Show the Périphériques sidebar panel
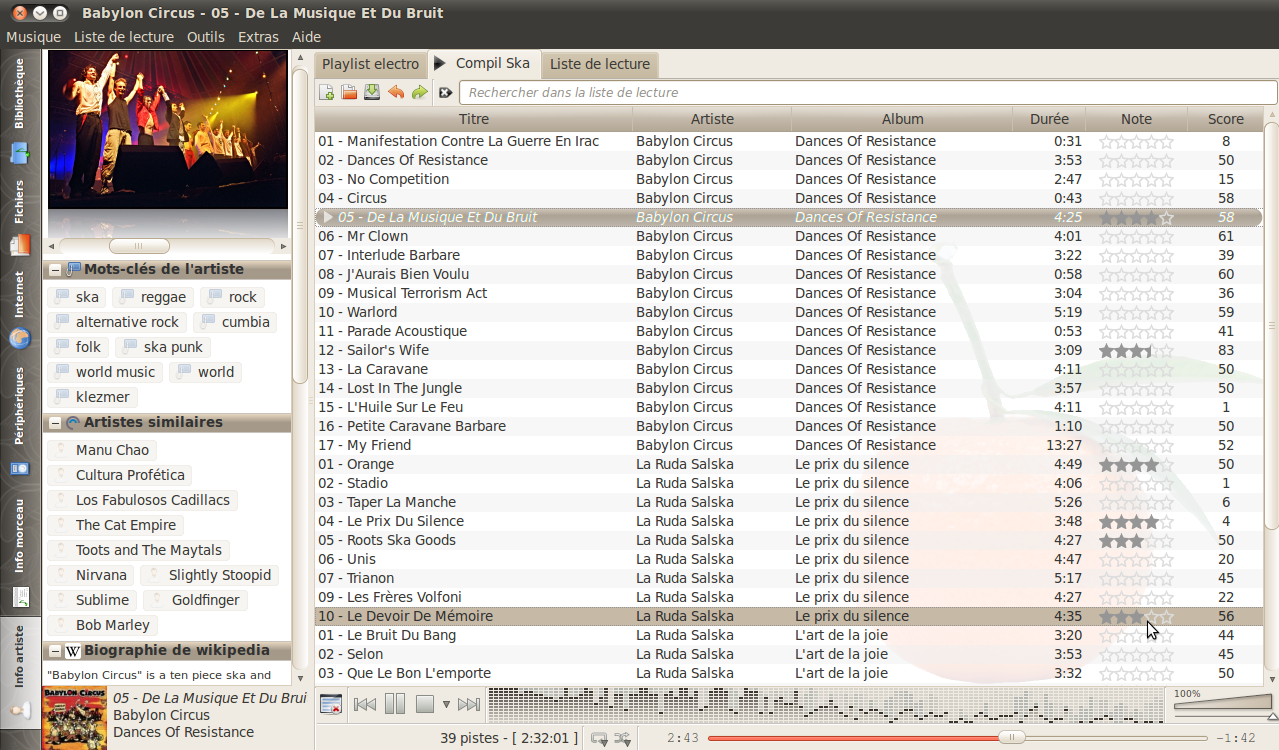Image resolution: width=1279 pixels, height=750 pixels. [20, 421]
